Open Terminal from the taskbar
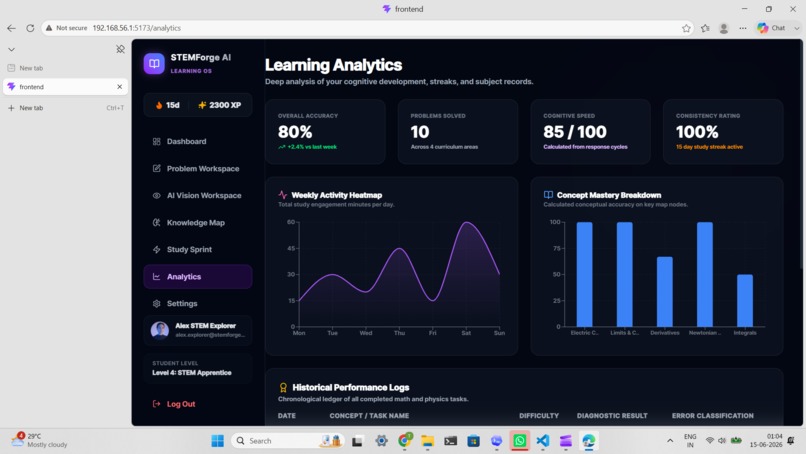The image size is (806, 454). (450, 441)
